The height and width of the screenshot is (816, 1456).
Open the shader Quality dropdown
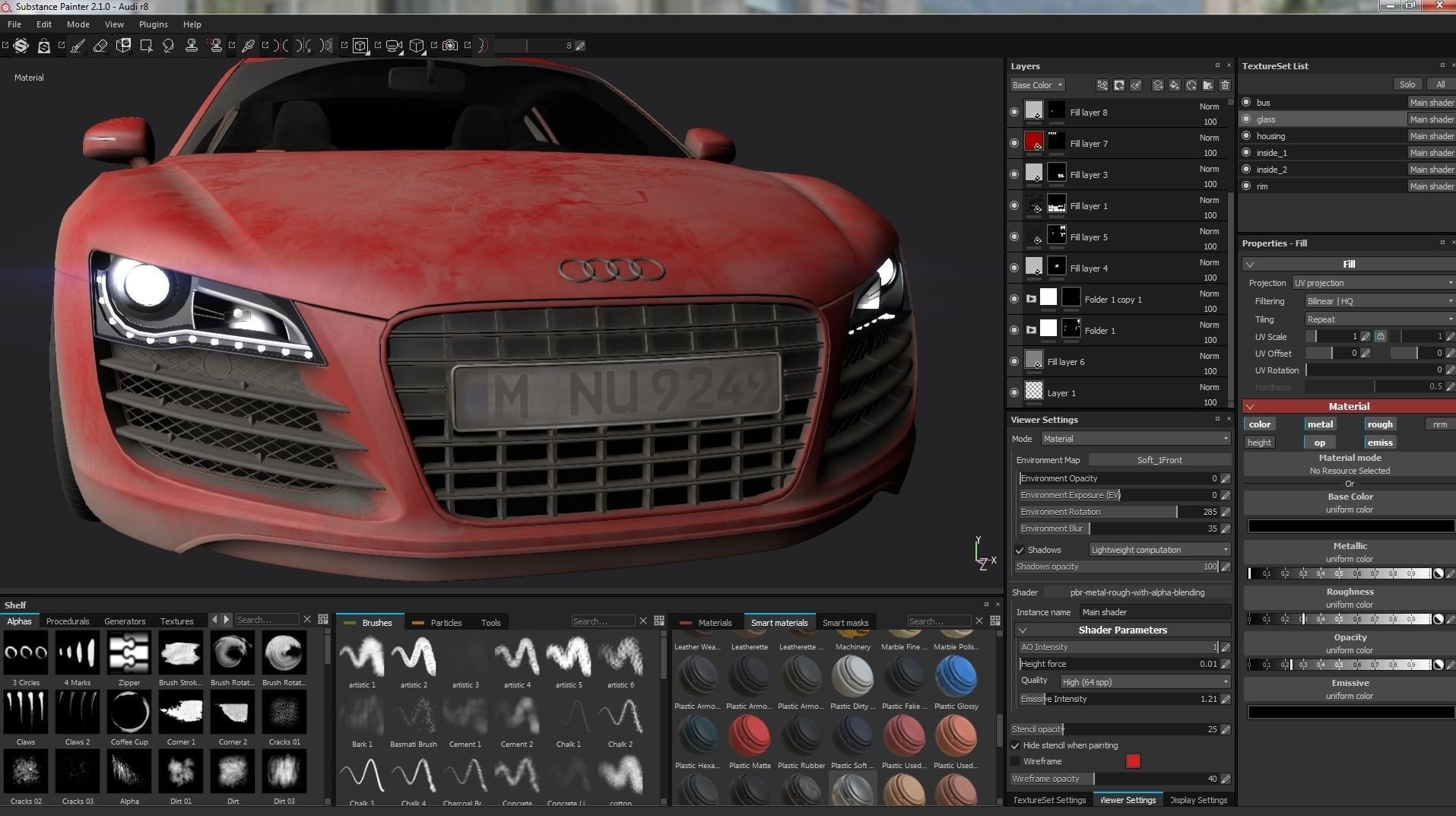point(1145,681)
